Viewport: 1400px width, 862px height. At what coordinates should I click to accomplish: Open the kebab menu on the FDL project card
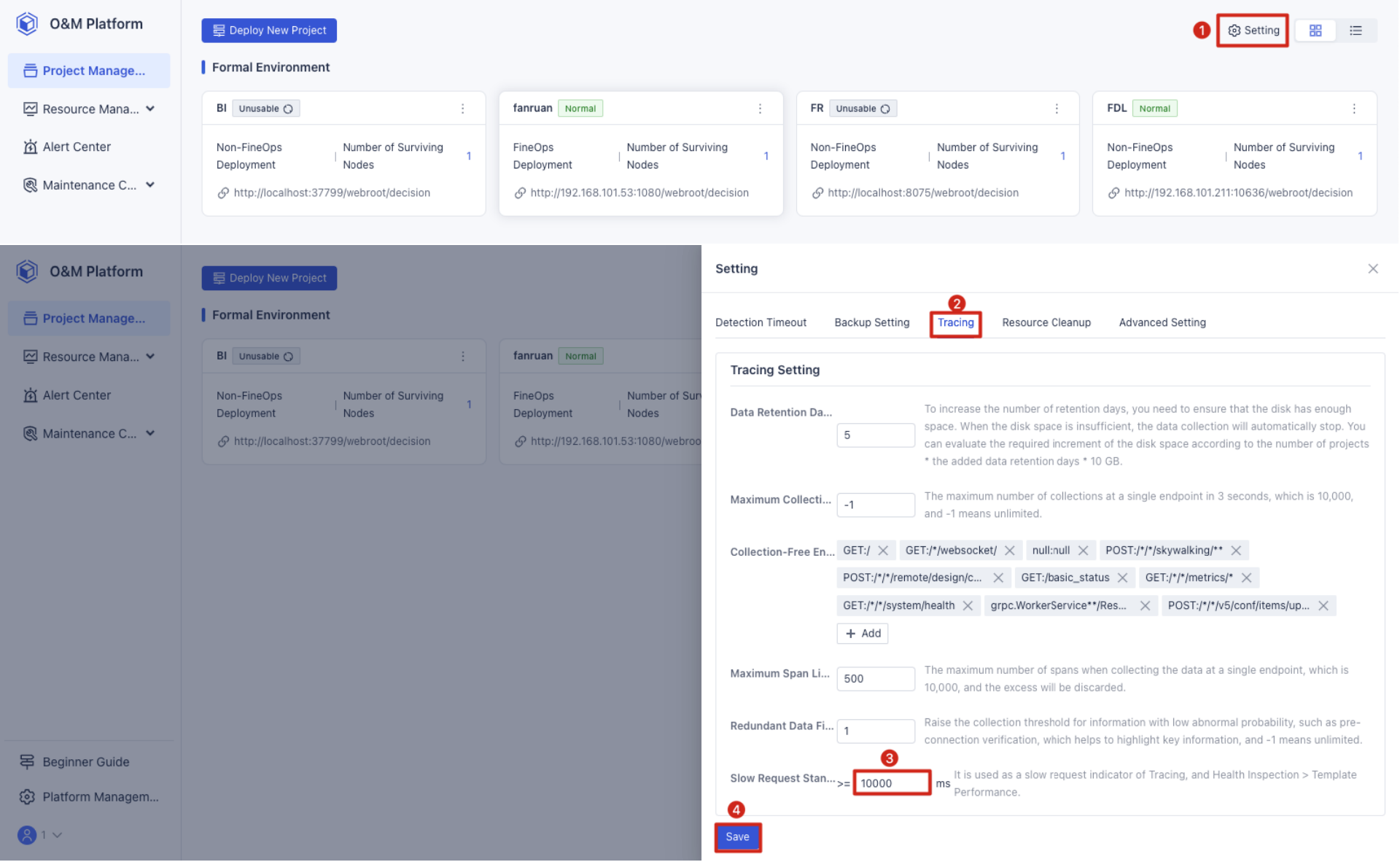click(x=1355, y=108)
